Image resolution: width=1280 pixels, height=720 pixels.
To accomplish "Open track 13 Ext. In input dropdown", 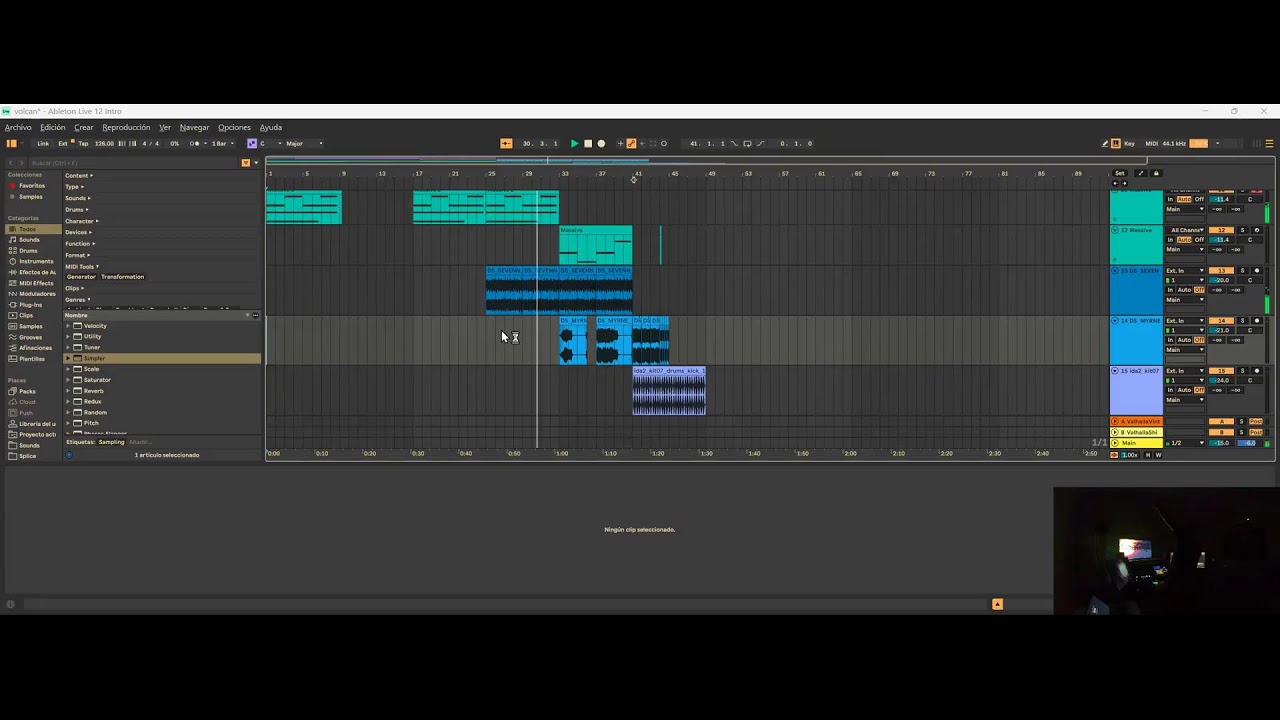I will [x=1186, y=270].
